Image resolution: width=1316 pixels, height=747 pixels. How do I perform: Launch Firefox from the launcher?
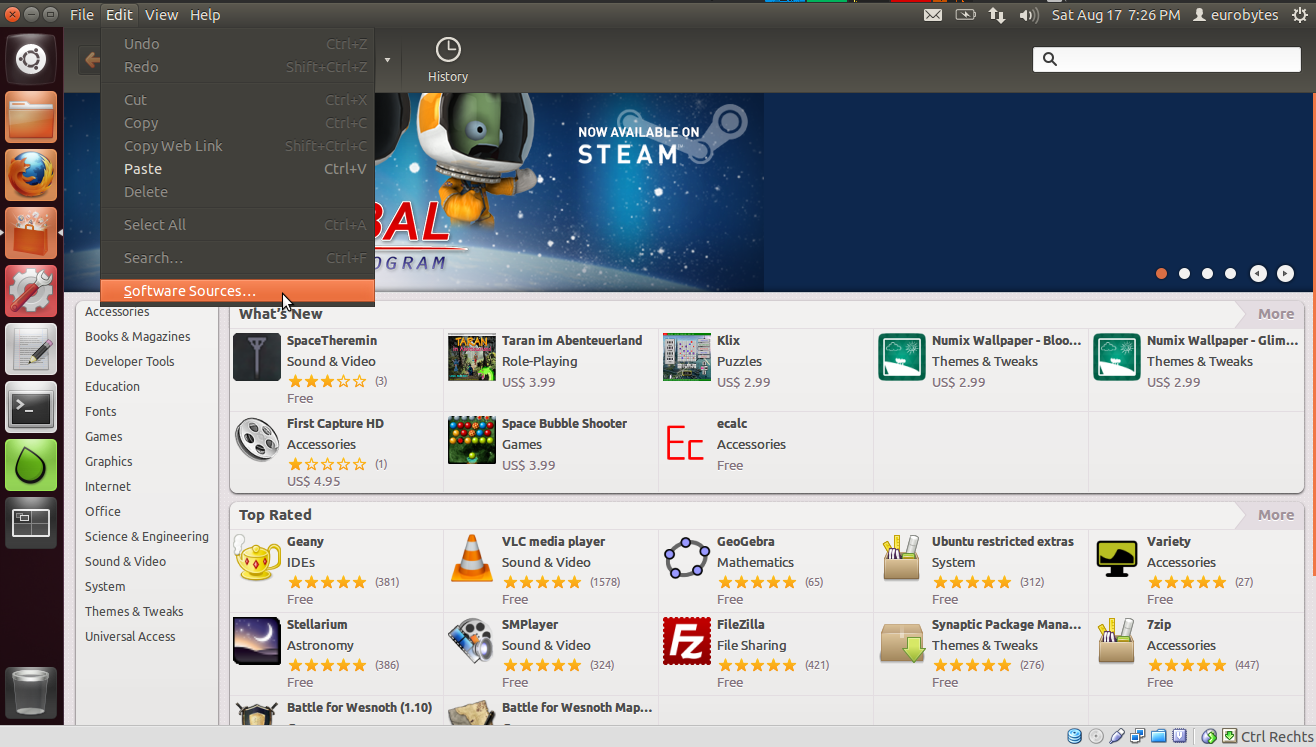pyautogui.click(x=31, y=176)
